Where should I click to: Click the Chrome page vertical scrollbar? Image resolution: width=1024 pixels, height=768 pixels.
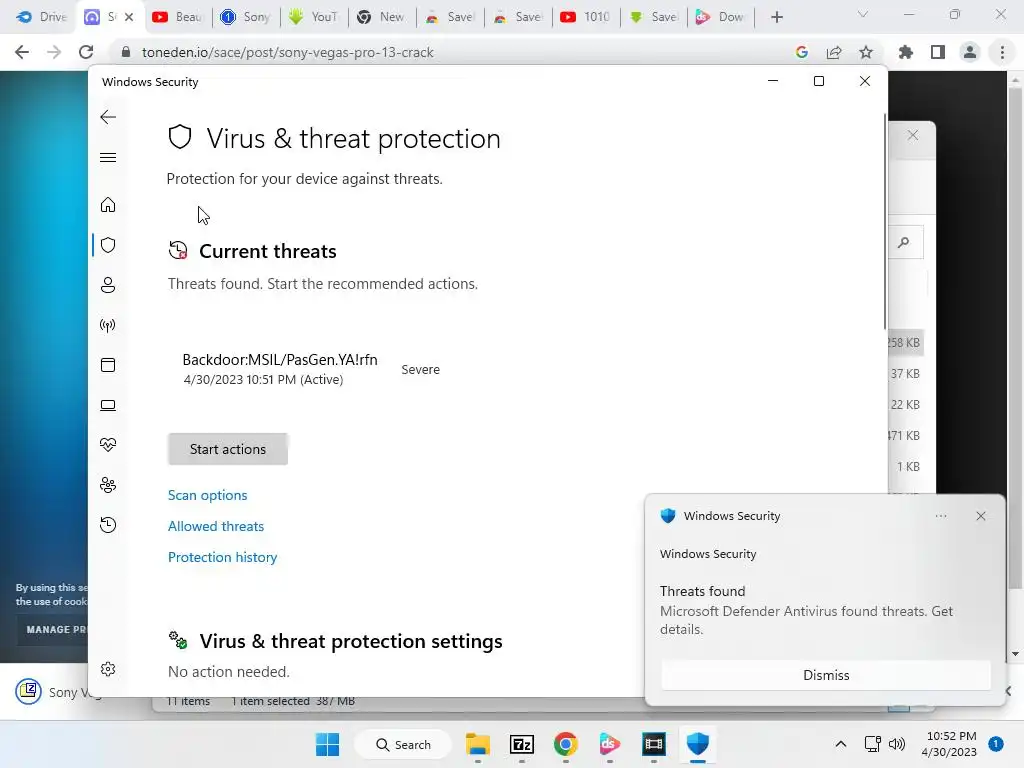tap(1014, 336)
